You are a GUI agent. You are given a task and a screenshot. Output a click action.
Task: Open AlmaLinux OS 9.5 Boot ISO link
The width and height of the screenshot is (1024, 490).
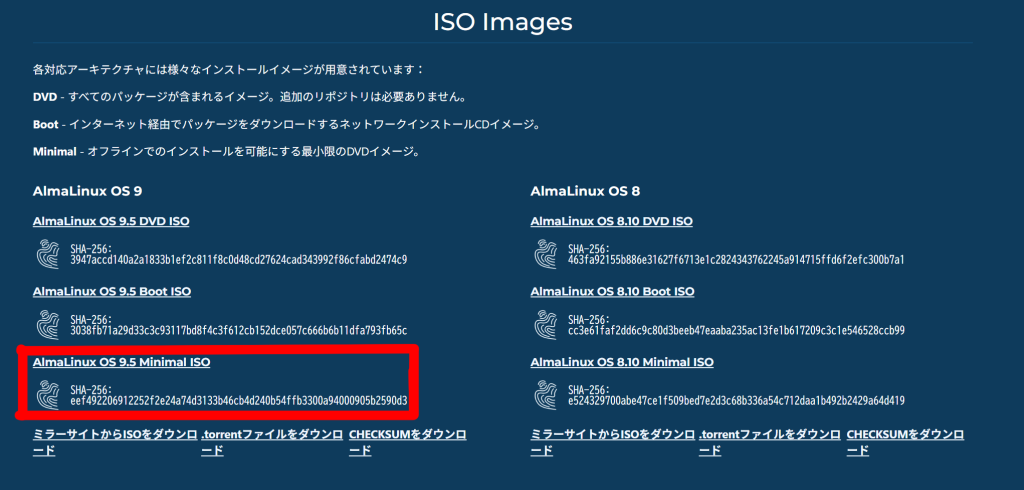(x=112, y=291)
